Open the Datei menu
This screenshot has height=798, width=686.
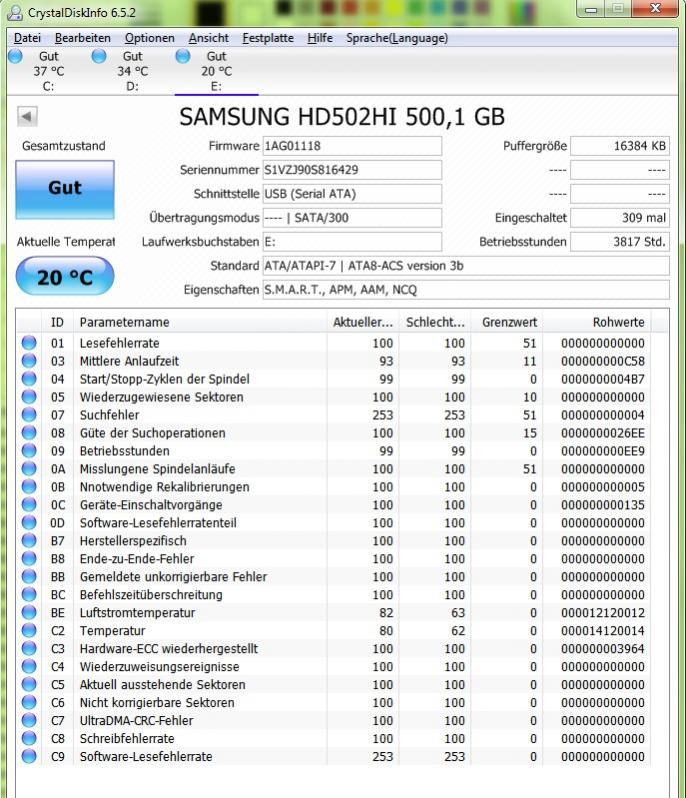(27, 38)
